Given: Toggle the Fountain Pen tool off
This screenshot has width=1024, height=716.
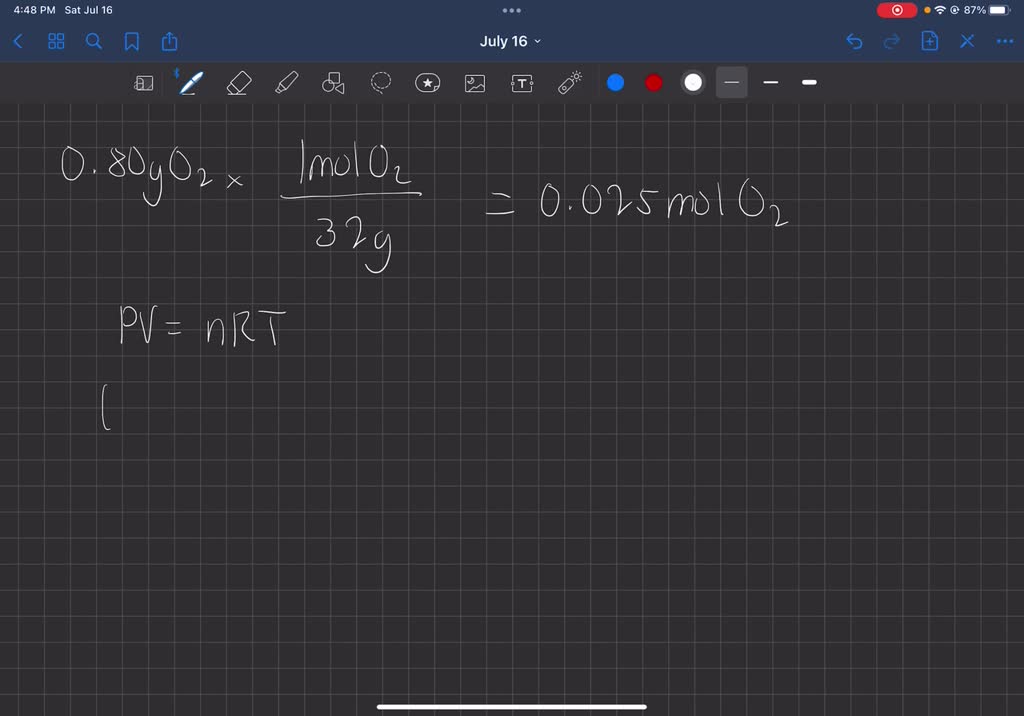Looking at the screenshot, I should pos(190,83).
